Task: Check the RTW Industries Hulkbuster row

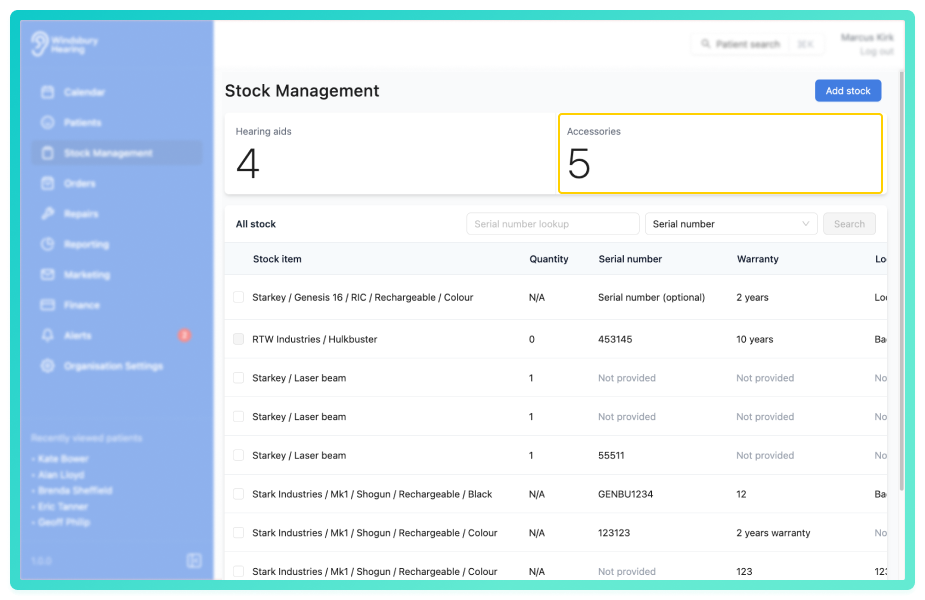Action: pyautogui.click(x=238, y=339)
